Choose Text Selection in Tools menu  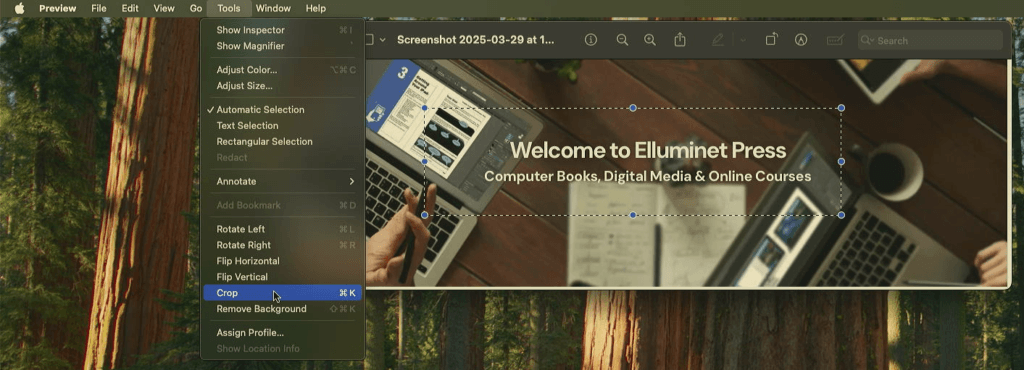[282, 125]
